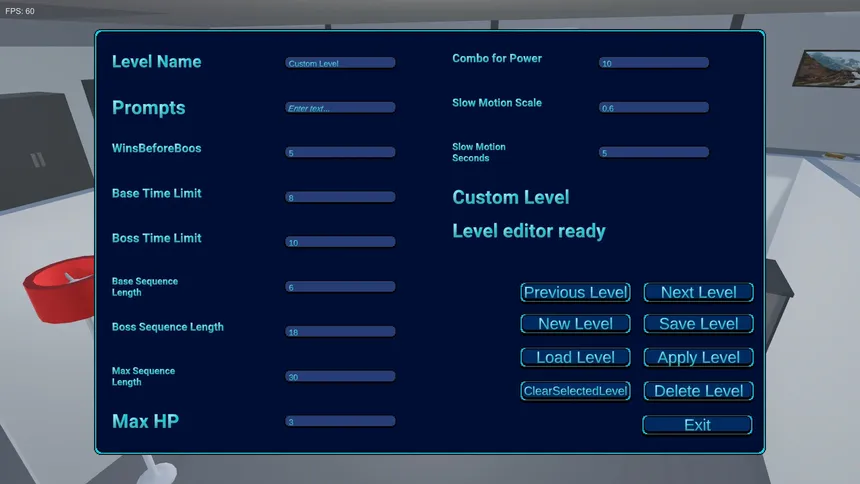The image size is (860, 484).
Task: Click the Prompts text field
Action: (340, 108)
